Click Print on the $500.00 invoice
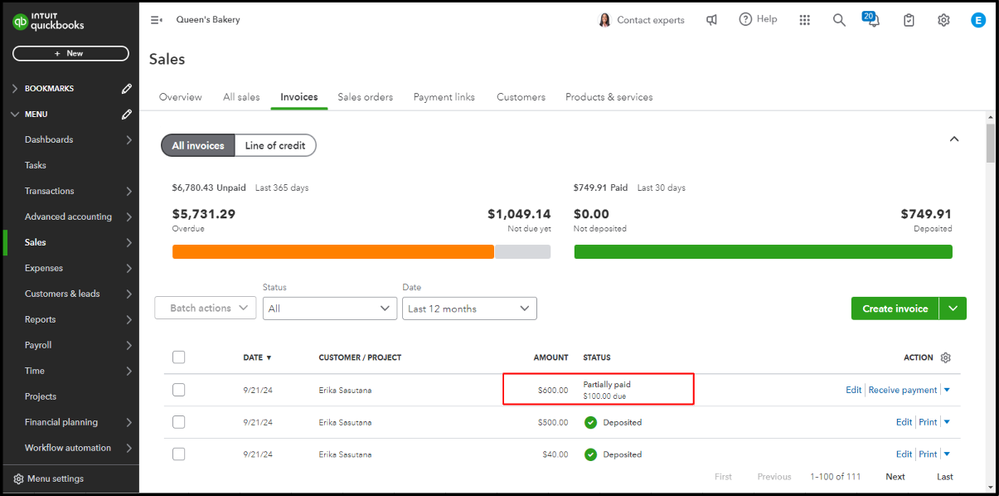The image size is (999, 496). tap(928, 422)
